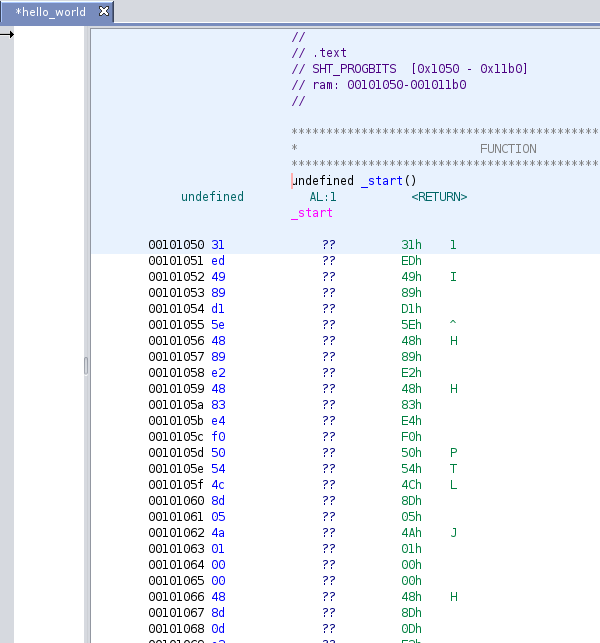Screen dimensions: 600x643
Task: Click the pink _start label
Action: 312,213
